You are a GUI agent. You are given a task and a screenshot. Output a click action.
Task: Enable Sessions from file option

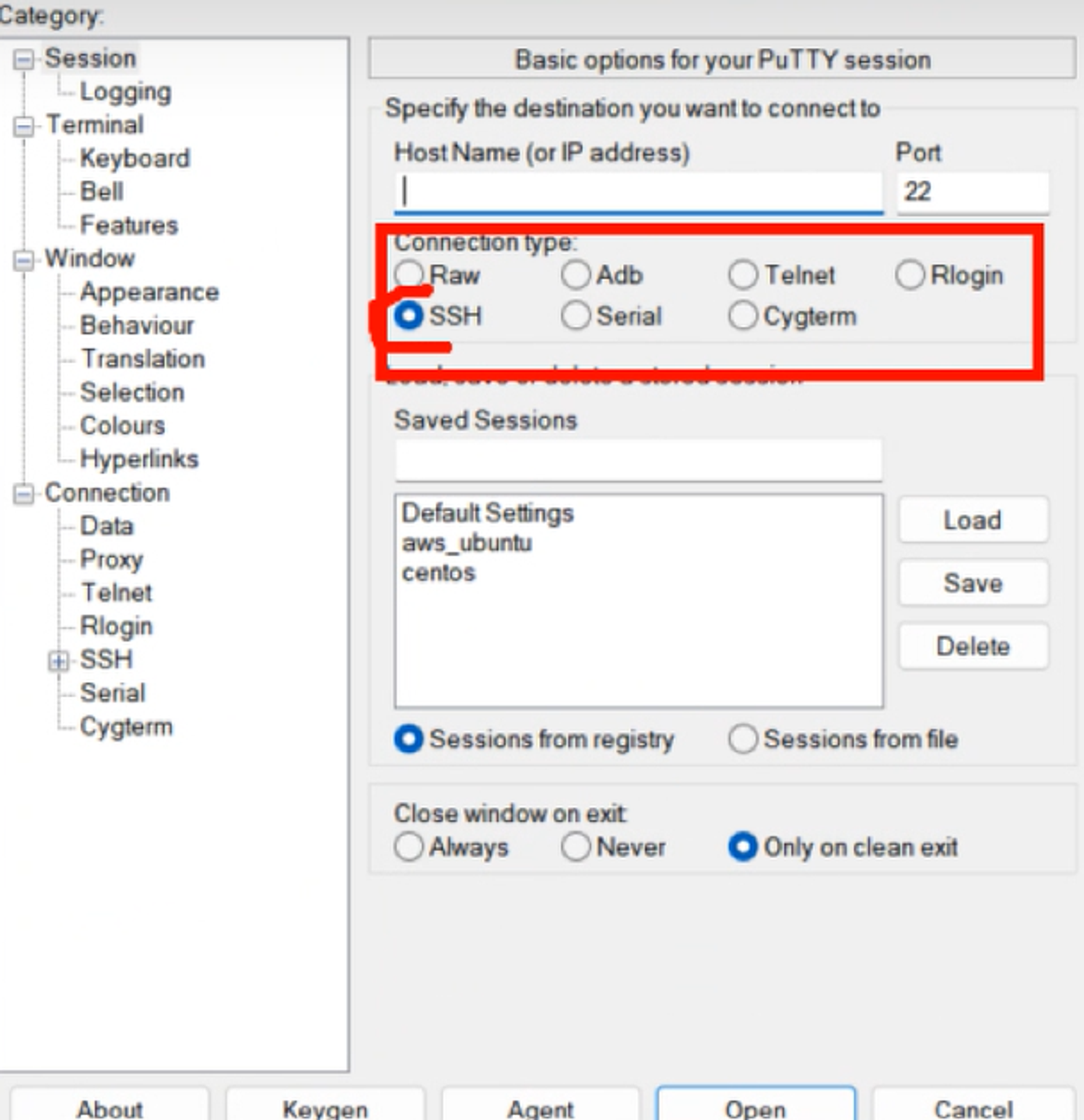743,739
